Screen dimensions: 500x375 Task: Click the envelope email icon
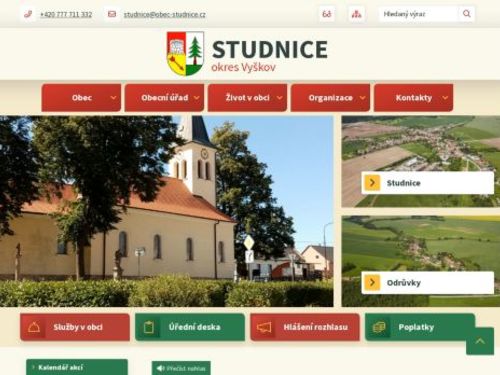click(112, 14)
